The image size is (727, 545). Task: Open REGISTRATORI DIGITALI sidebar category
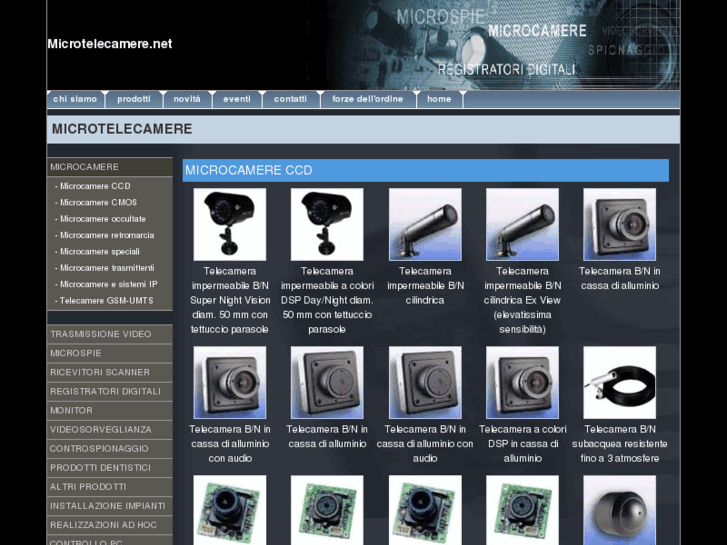[x=110, y=391]
